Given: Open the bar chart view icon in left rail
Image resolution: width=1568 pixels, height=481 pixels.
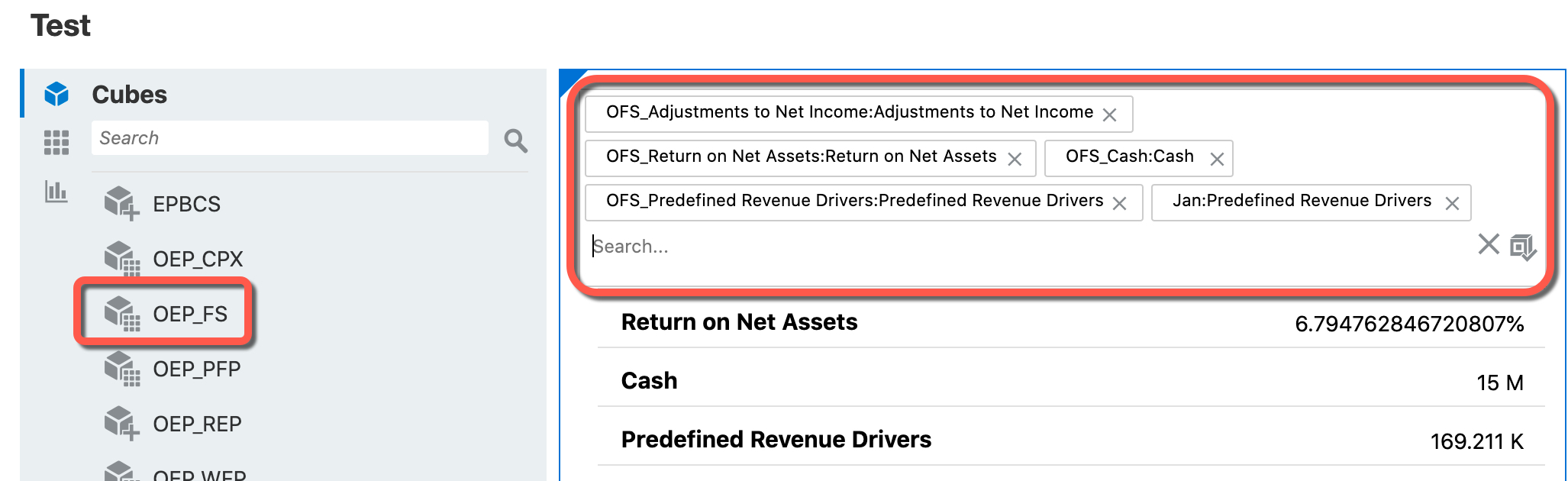Looking at the screenshot, I should (x=55, y=195).
